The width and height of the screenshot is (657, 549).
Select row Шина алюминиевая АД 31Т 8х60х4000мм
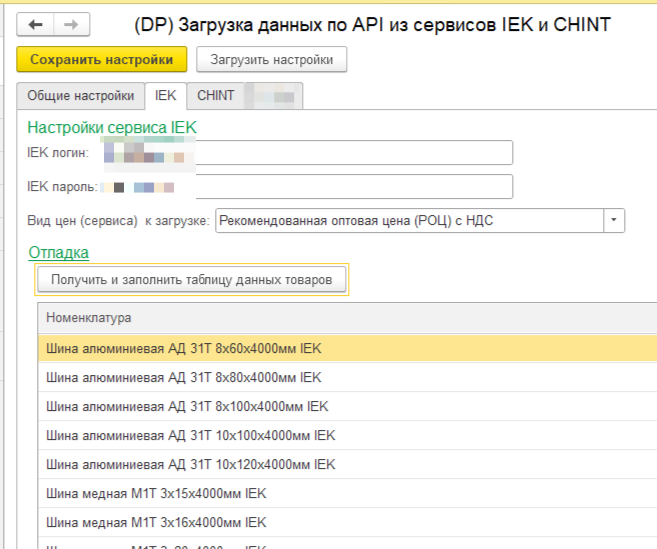pos(184,348)
